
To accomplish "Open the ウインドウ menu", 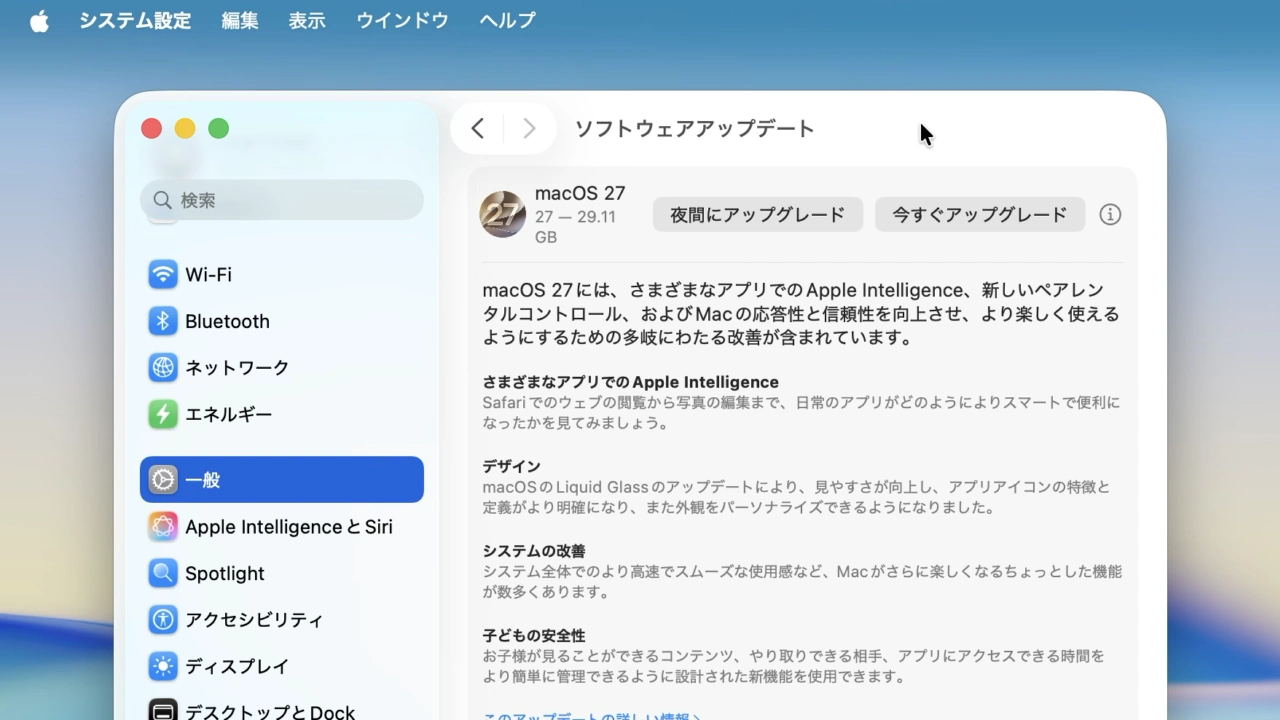I will click(402, 21).
